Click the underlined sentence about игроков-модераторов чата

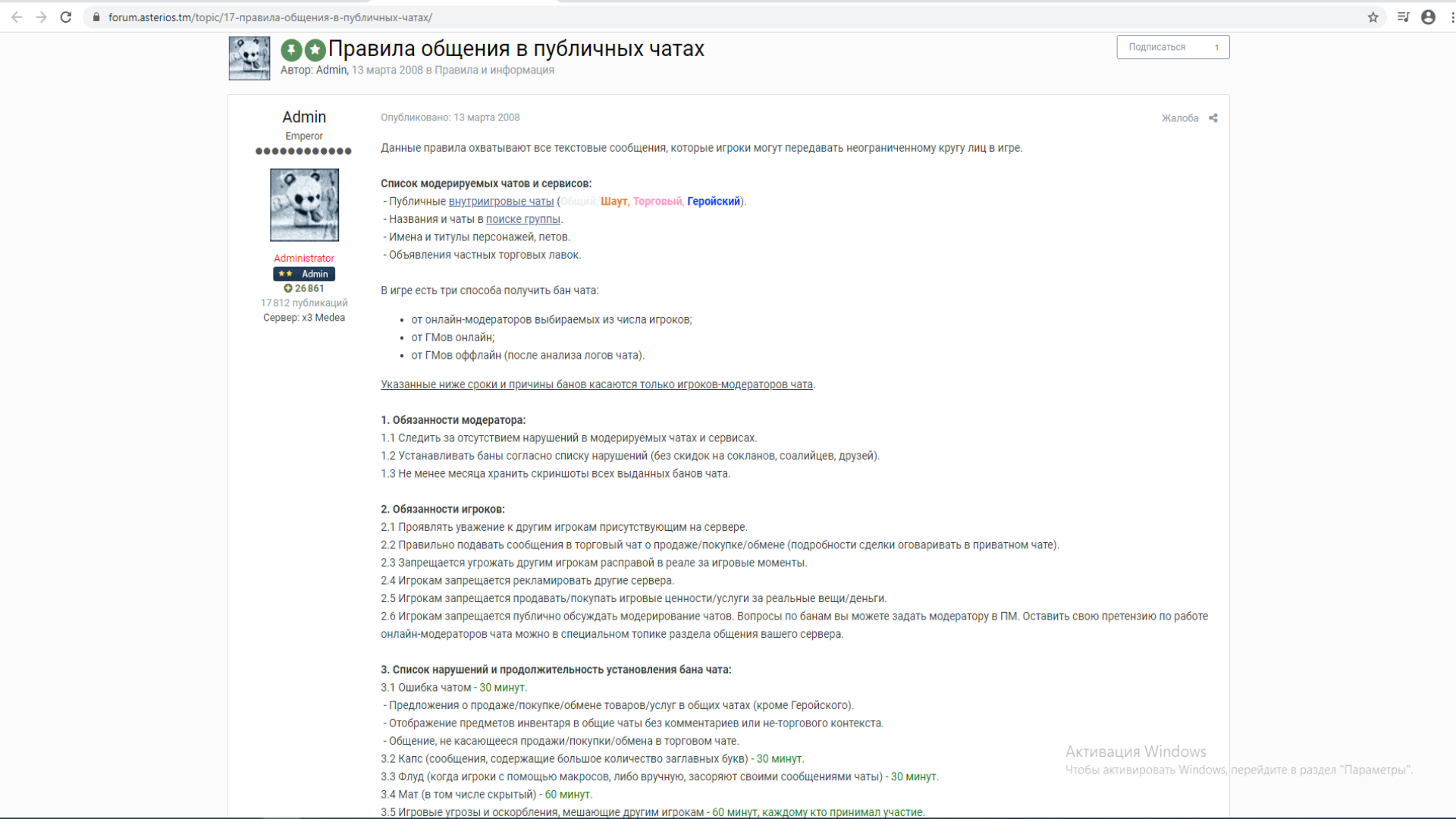tap(597, 384)
